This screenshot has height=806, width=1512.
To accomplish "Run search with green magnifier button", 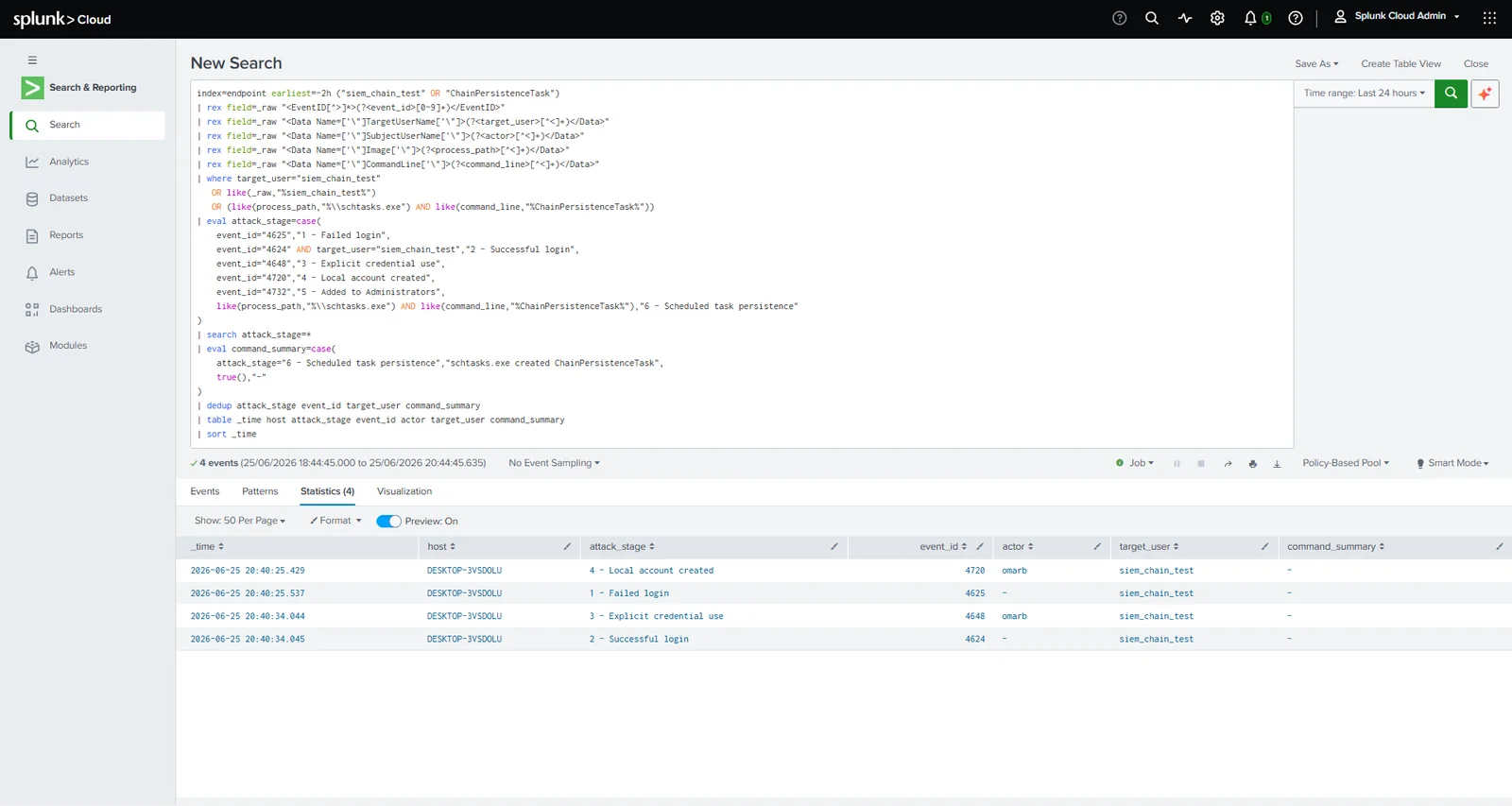I will pyautogui.click(x=1451, y=94).
